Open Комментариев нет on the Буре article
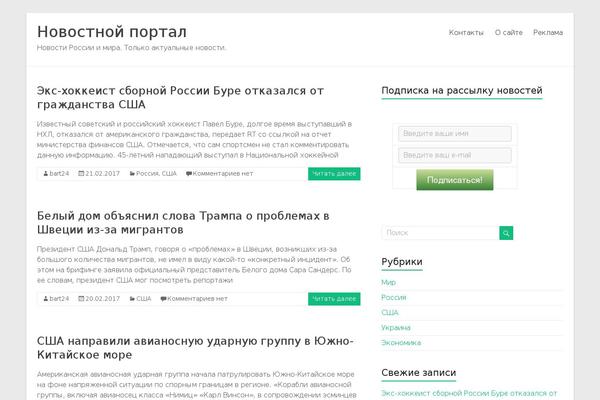Viewport: 600px width, 400px height. (223, 173)
